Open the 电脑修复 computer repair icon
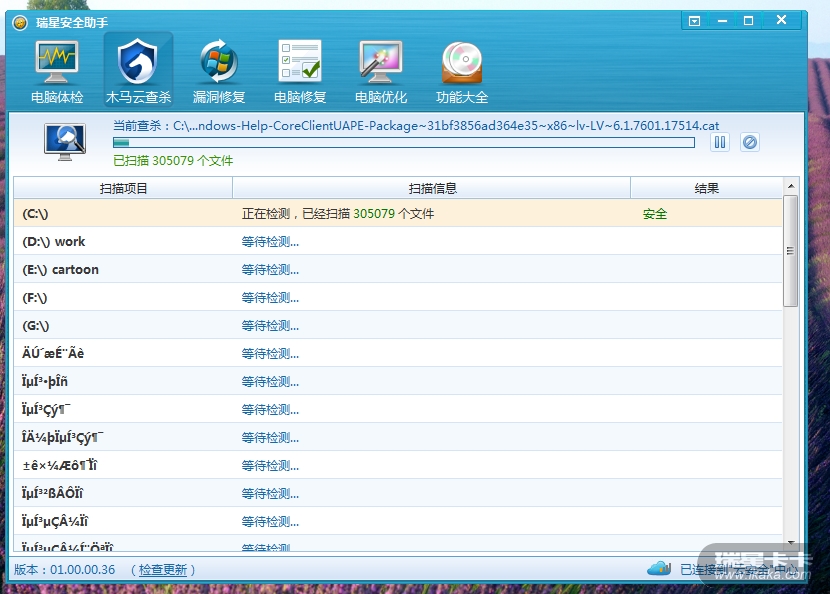This screenshot has width=830, height=594. pyautogui.click(x=300, y=71)
